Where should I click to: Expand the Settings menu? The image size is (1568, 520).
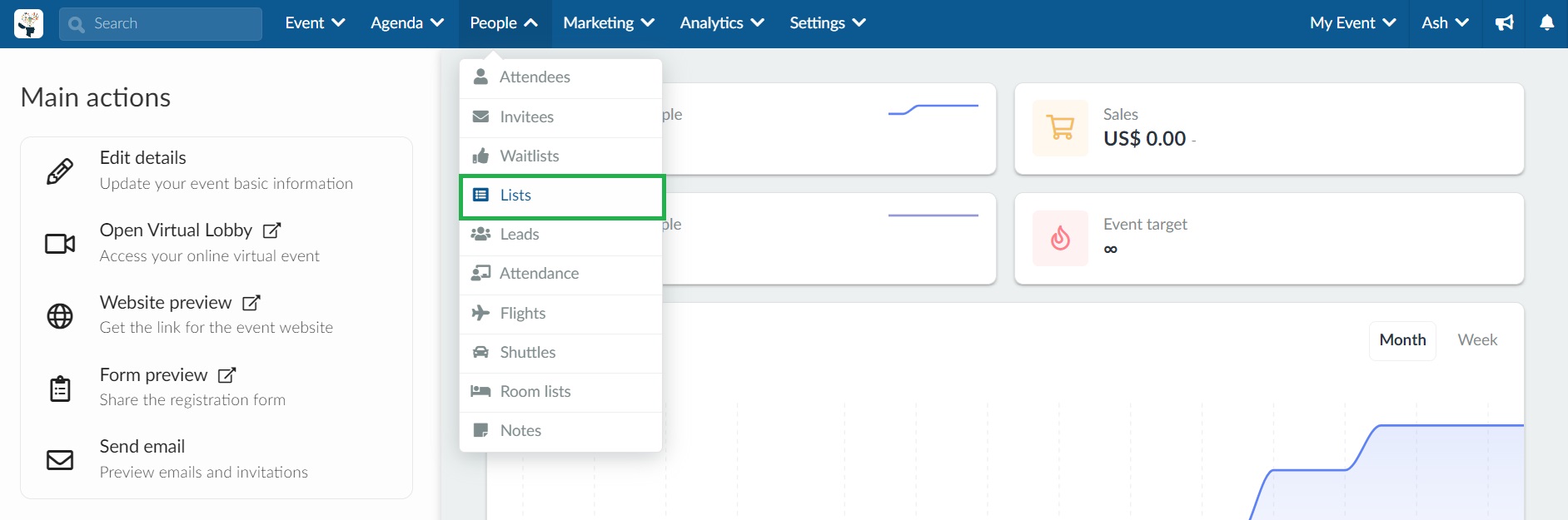(828, 23)
